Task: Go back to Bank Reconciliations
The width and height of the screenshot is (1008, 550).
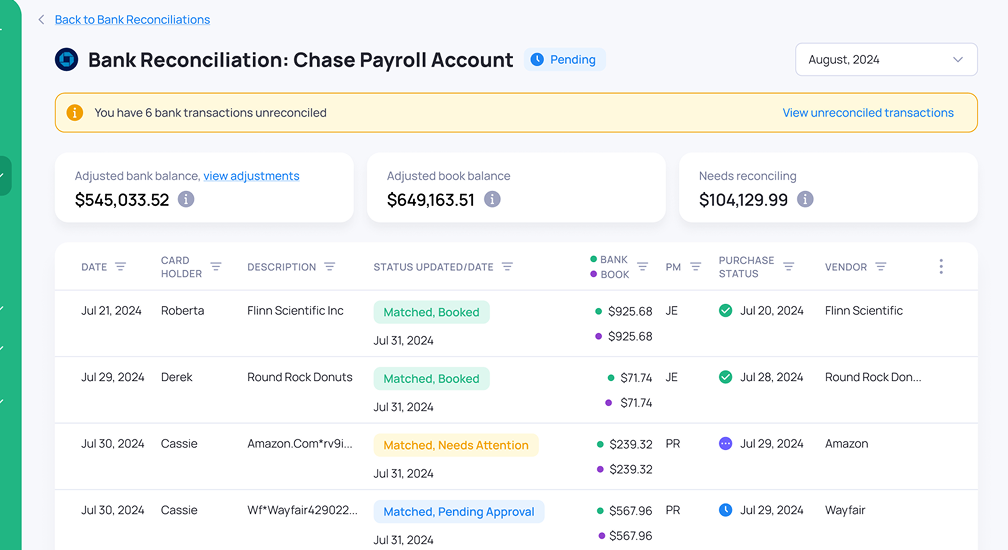Action: [132, 20]
